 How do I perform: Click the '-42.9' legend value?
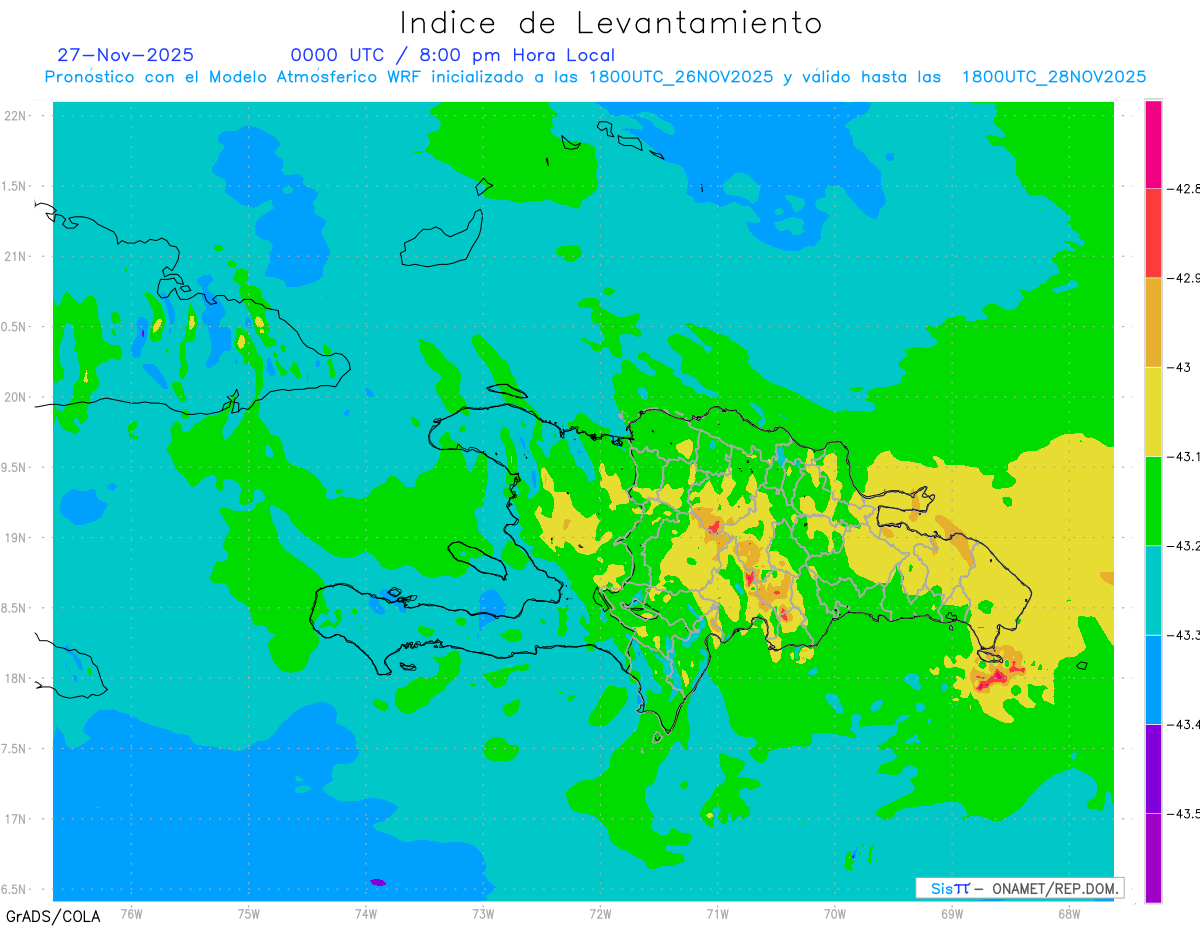[x=1182, y=278]
